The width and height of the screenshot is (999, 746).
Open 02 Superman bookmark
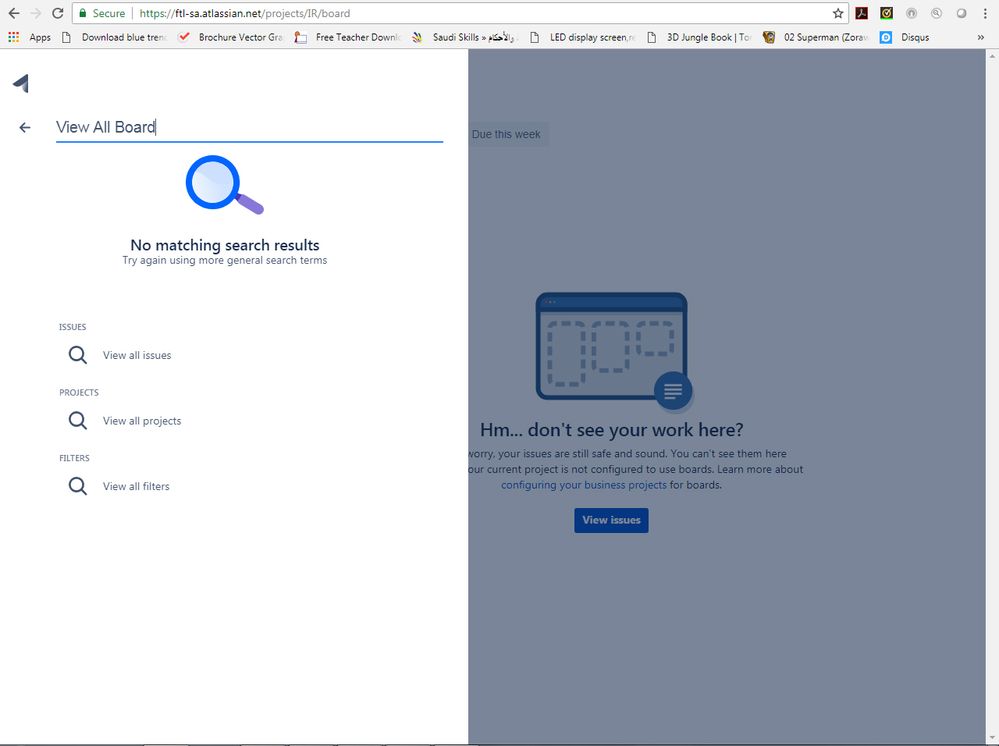[816, 38]
